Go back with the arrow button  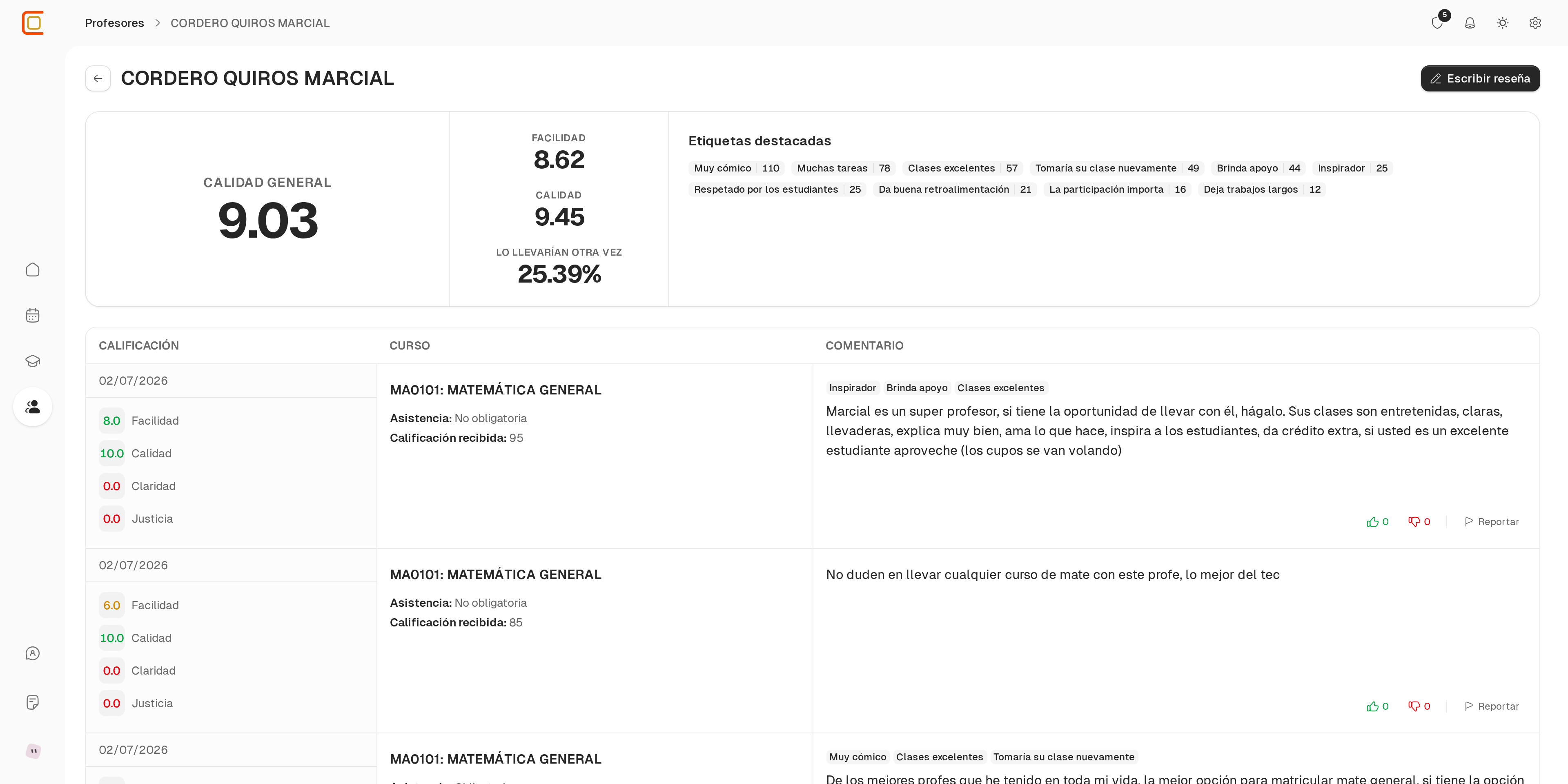pyautogui.click(x=98, y=78)
